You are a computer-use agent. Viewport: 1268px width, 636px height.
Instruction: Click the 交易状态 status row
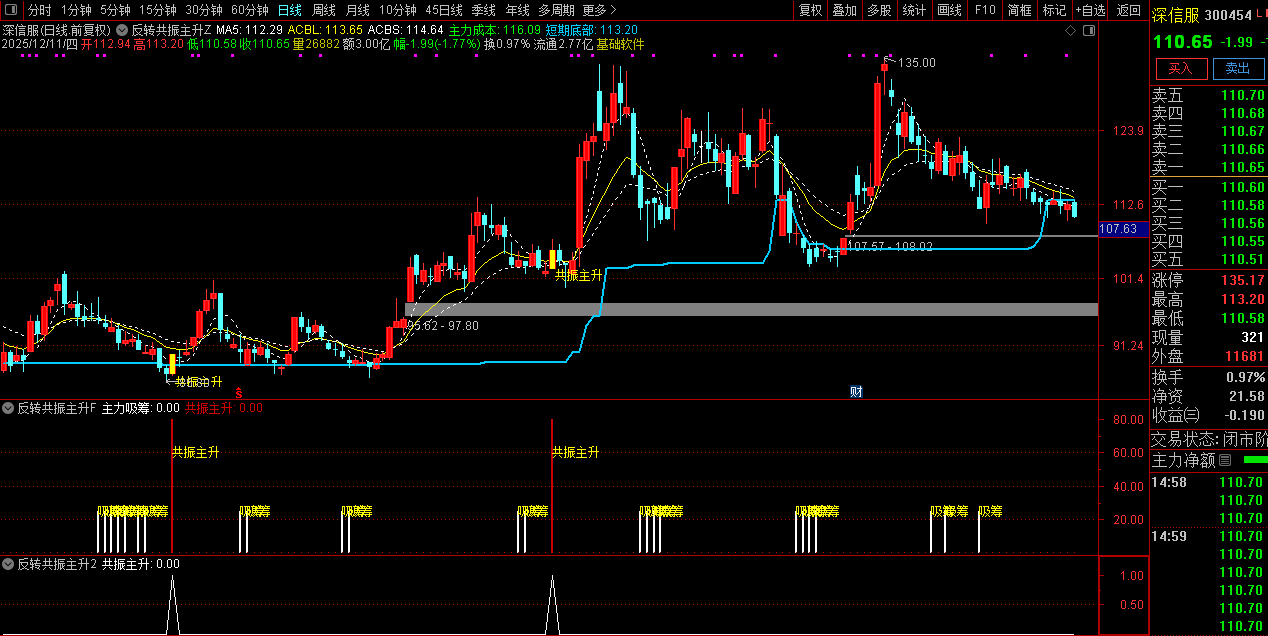pos(1209,439)
